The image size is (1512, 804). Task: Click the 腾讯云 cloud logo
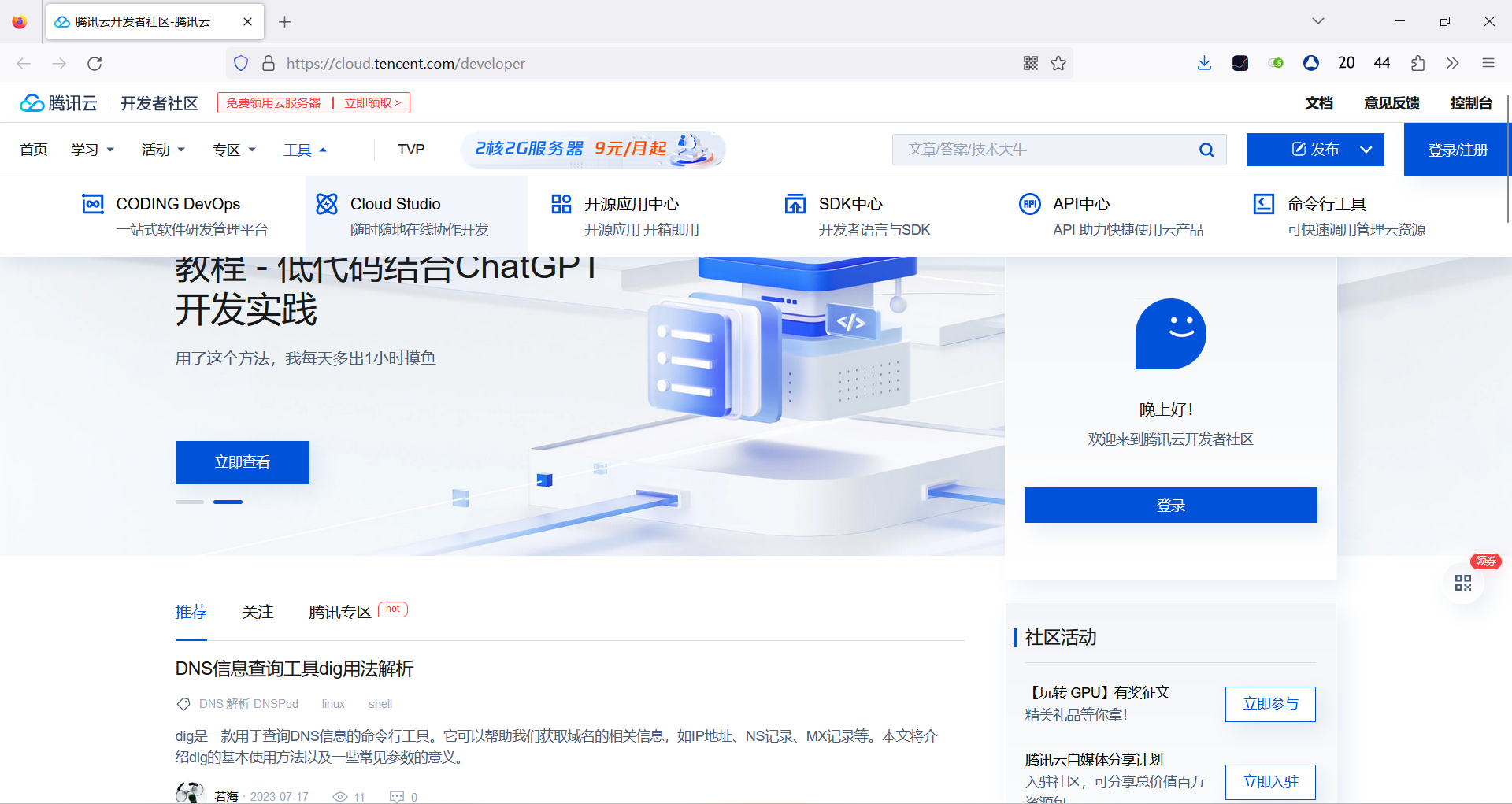[x=31, y=102]
